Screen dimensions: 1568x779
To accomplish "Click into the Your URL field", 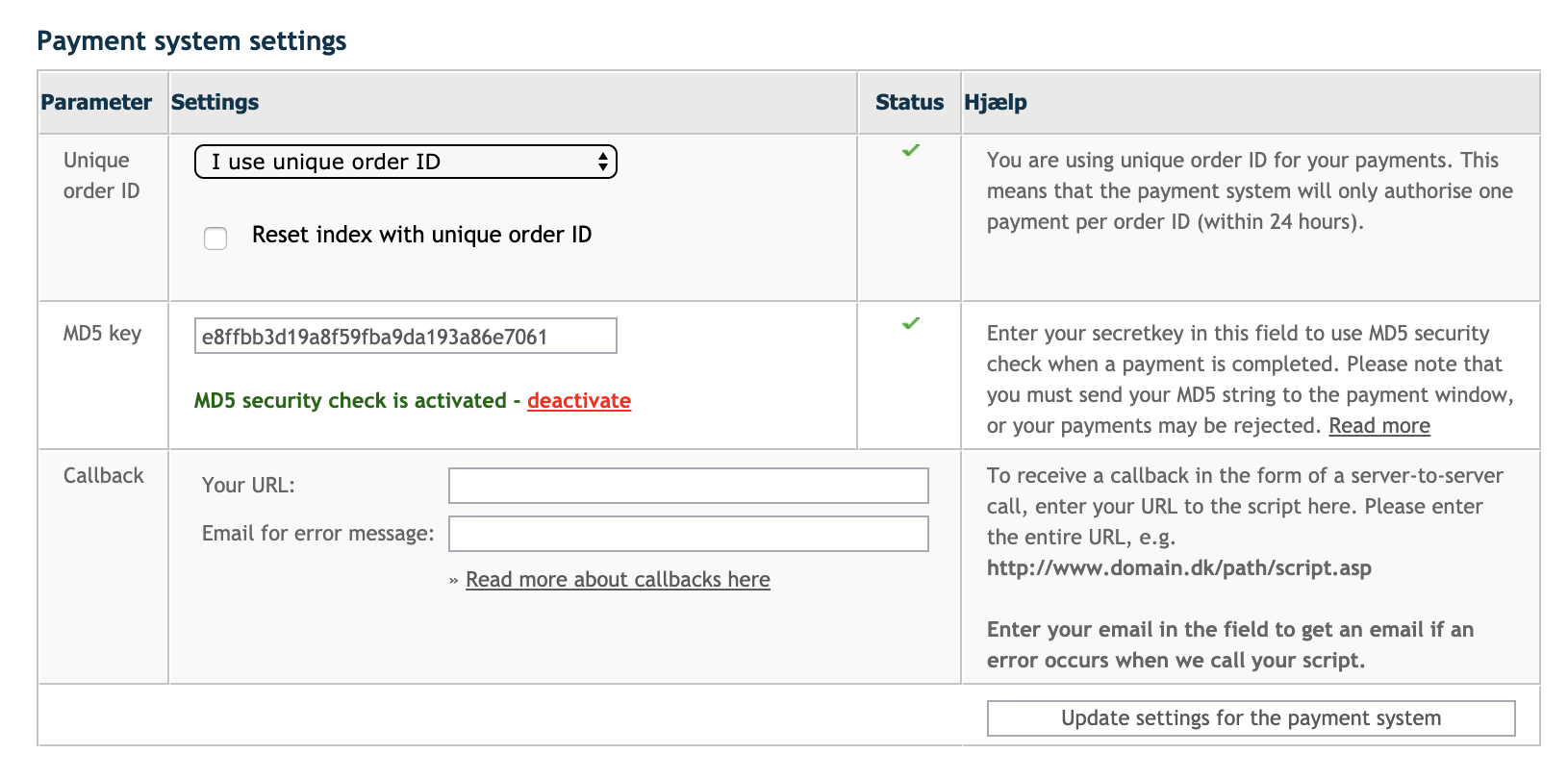I will coord(688,486).
